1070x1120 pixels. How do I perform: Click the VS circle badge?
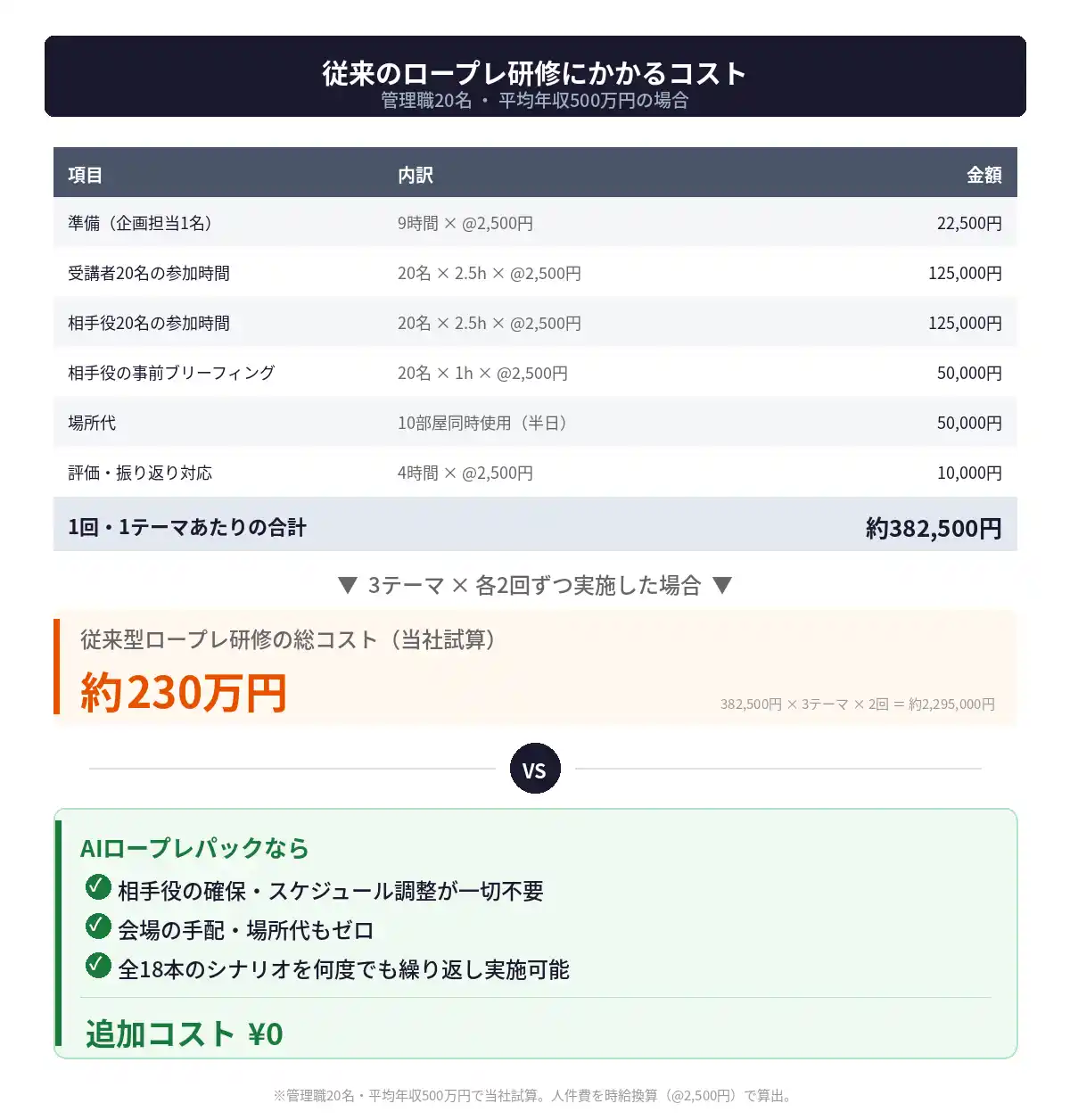pos(535,769)
